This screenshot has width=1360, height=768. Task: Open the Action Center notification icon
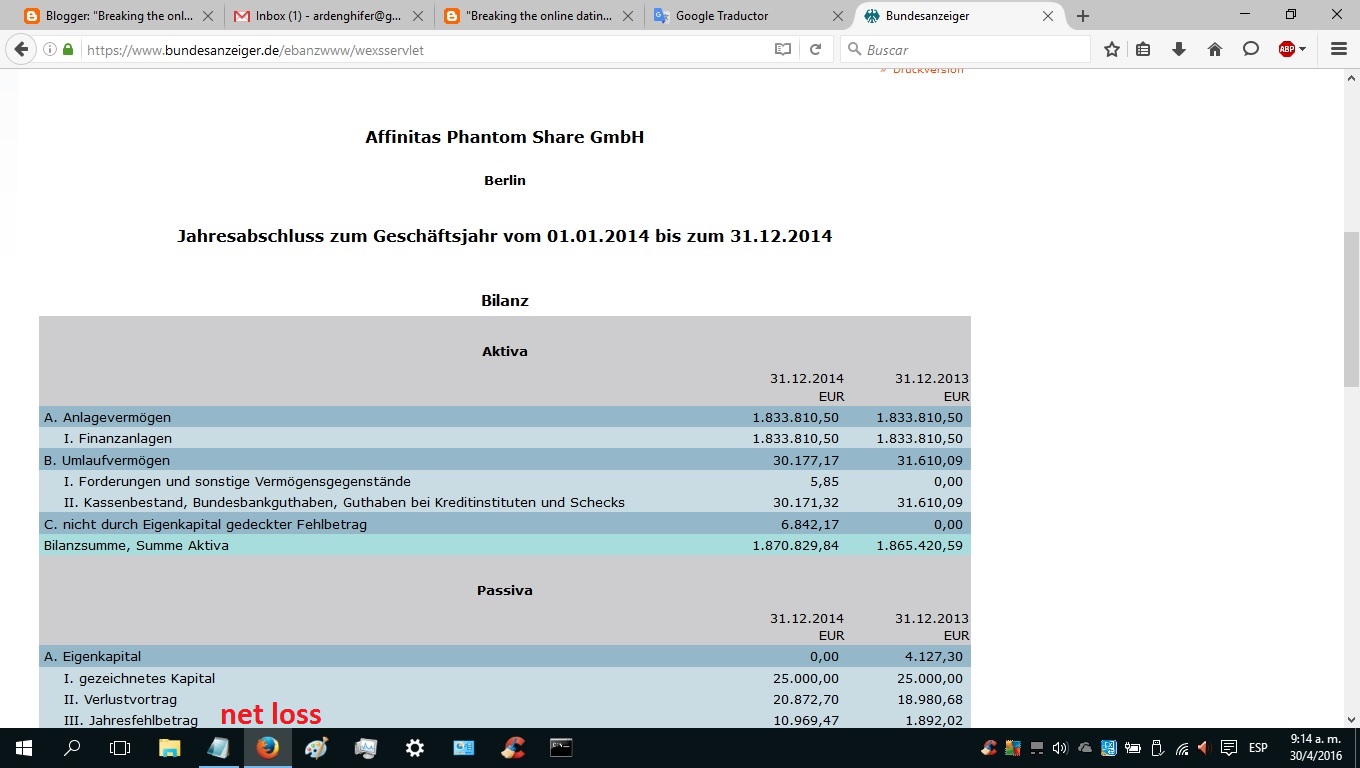pyautogui.click(x=1229, y=748)
